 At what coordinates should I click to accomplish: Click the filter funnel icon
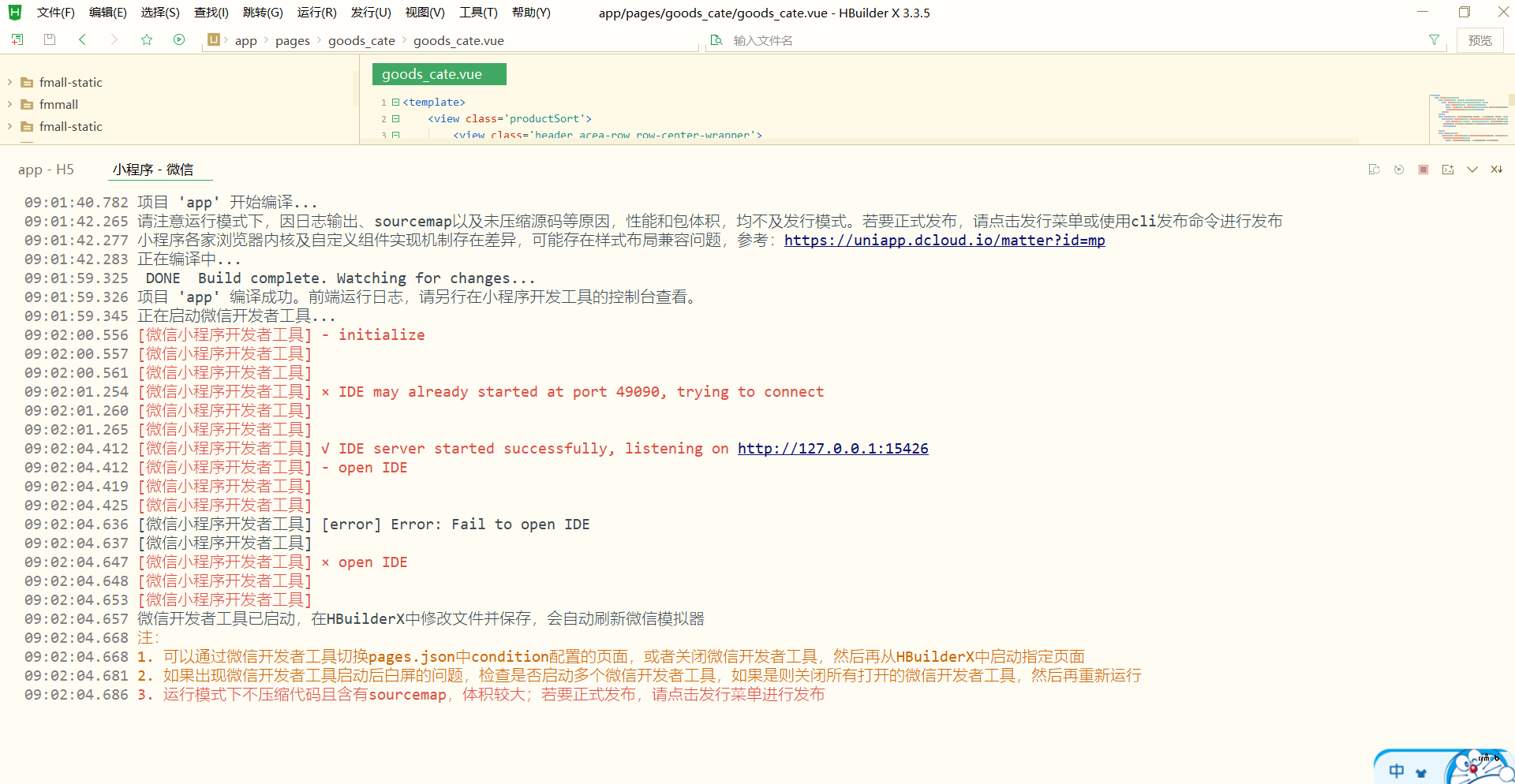click(1434, 40)
